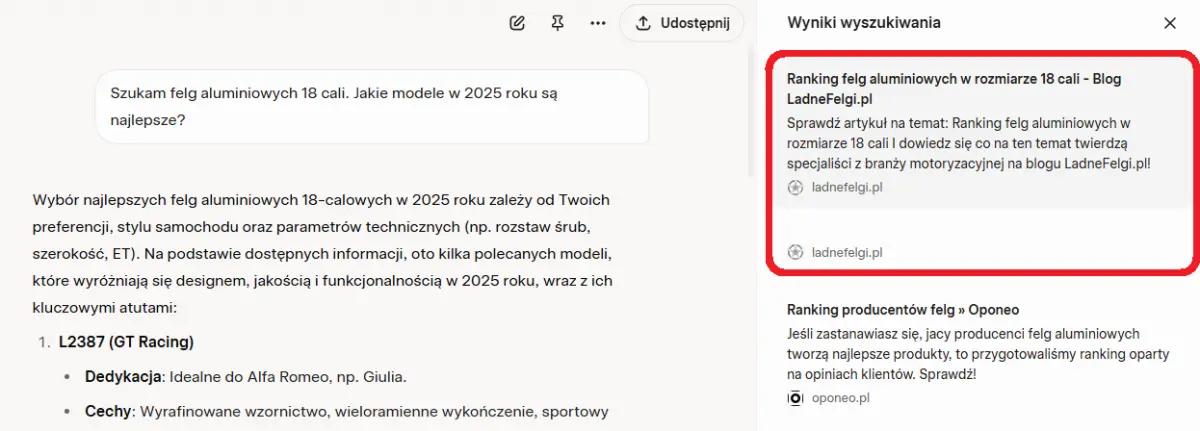Click the oponeo.pl favicon icon

pyautogui.click(x=796, y=397)
